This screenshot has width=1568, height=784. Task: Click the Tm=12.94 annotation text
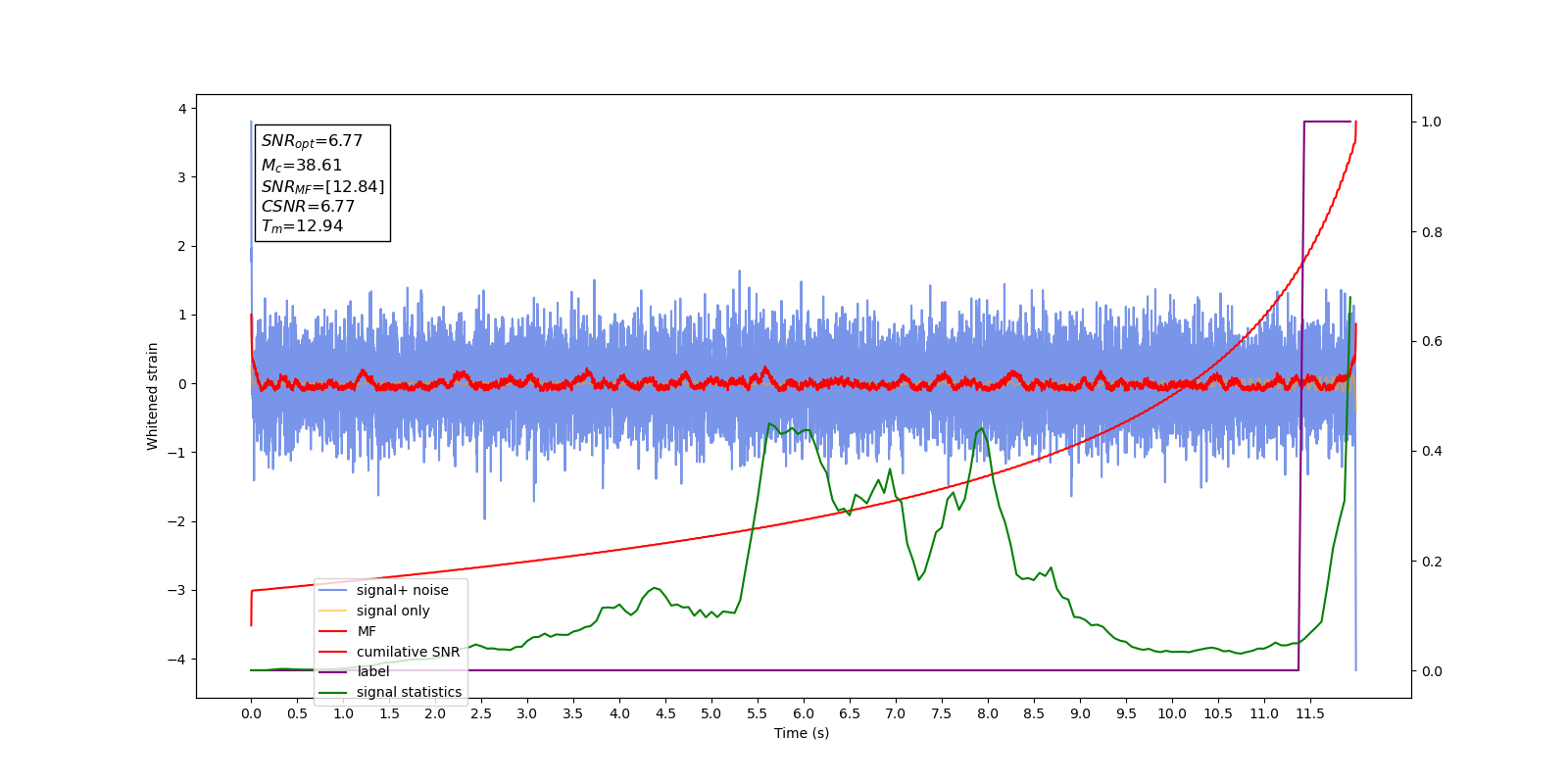click(302, 226)
